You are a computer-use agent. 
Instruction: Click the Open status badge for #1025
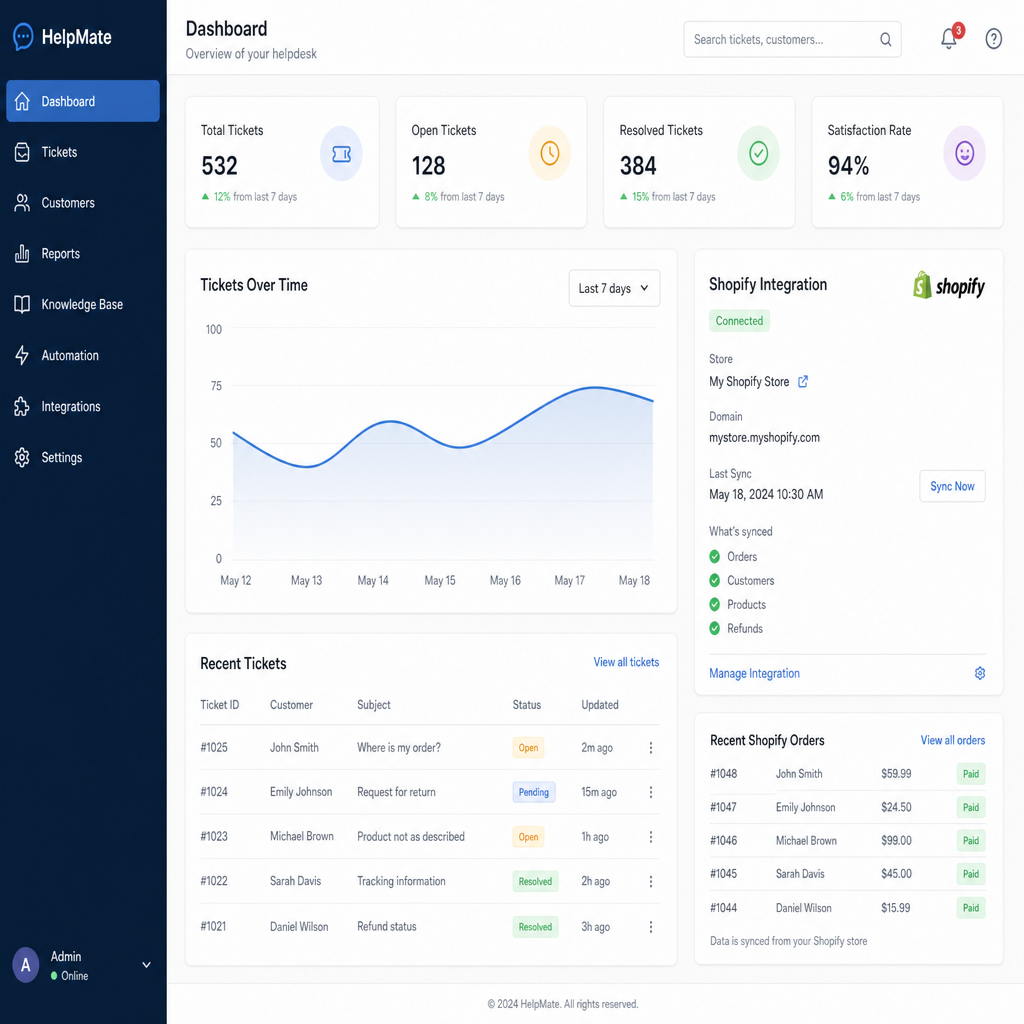click(528, 748)
